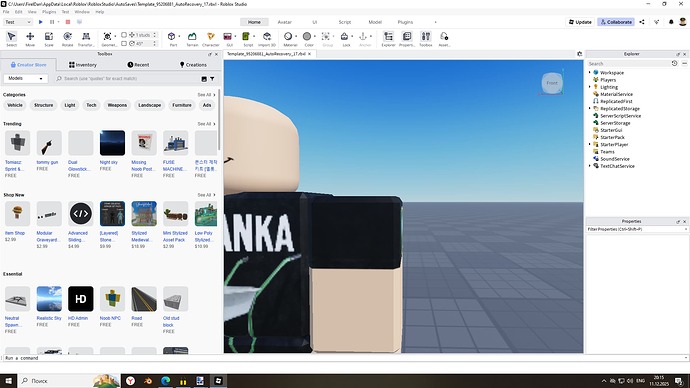Click the Explorer history filter icon
Image resolution: width=690 pixels, height=388 pixels.
point(674,64)
